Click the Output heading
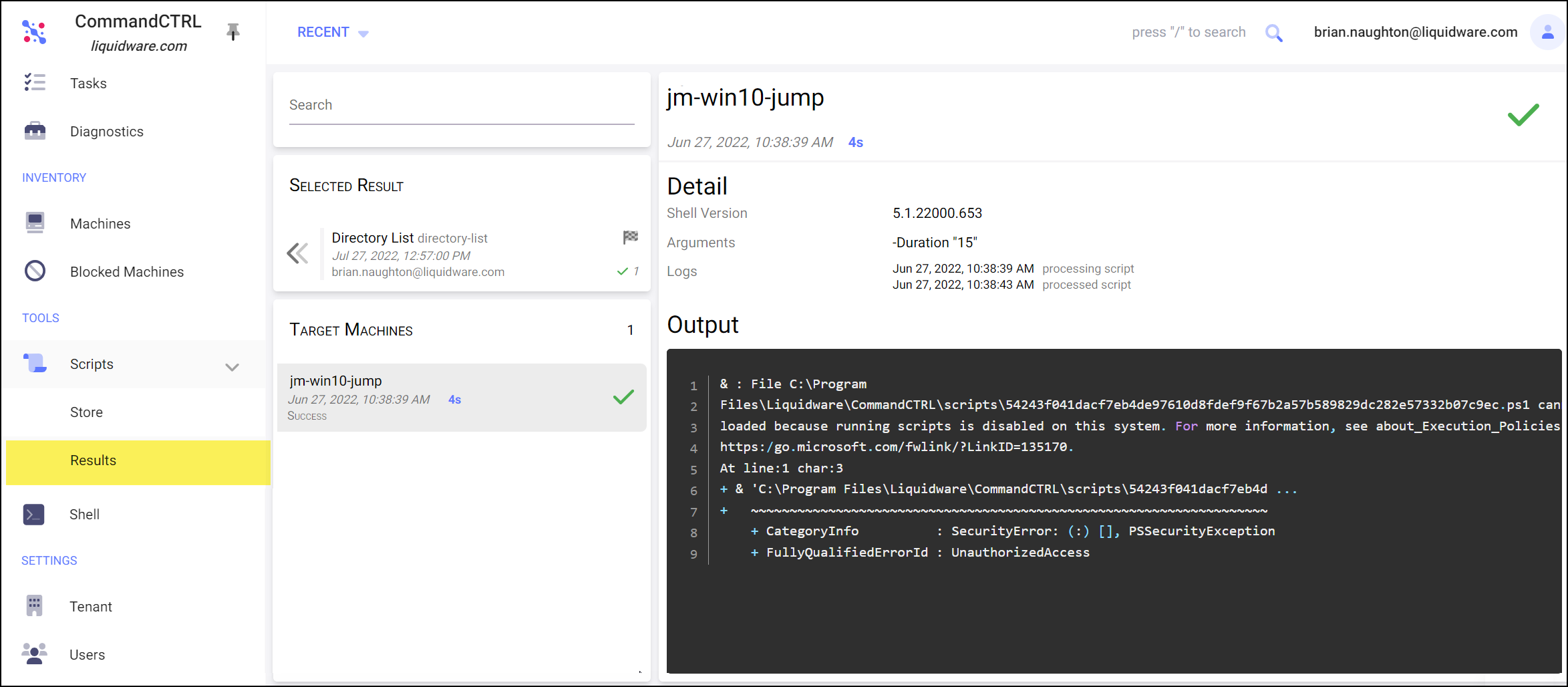 [702, 325]
